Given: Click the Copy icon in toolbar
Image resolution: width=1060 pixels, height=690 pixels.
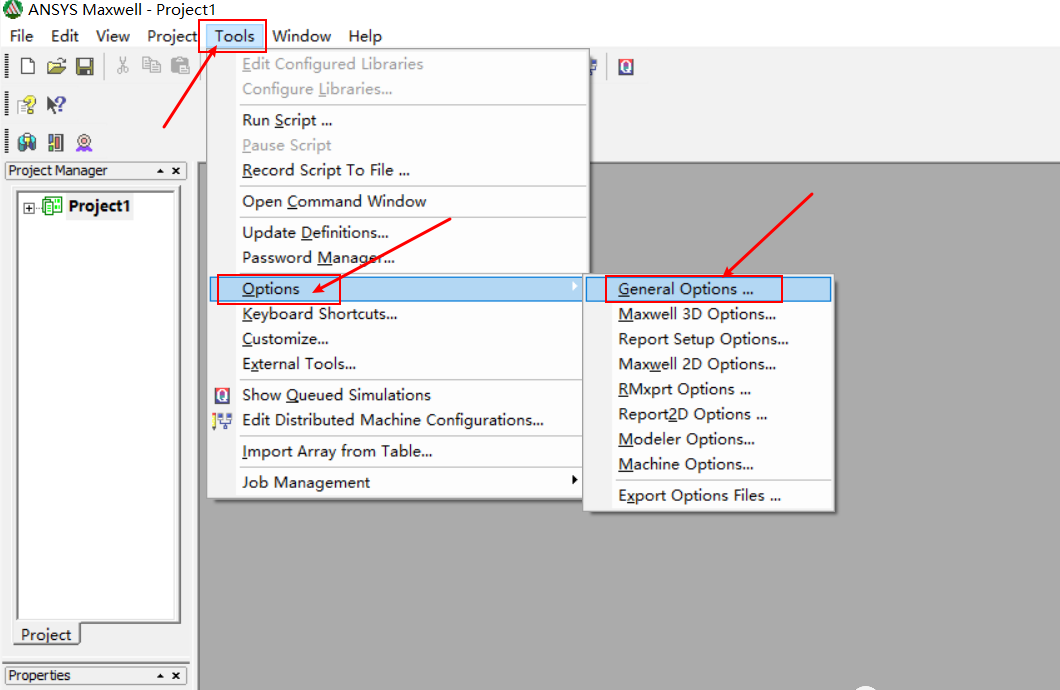Looking at the screenshot, I should pos(151,65).
